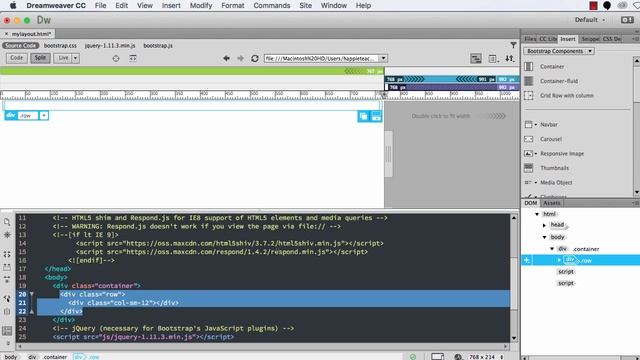Expand the head node in DOM
The image size is (640, 360).
544,225
